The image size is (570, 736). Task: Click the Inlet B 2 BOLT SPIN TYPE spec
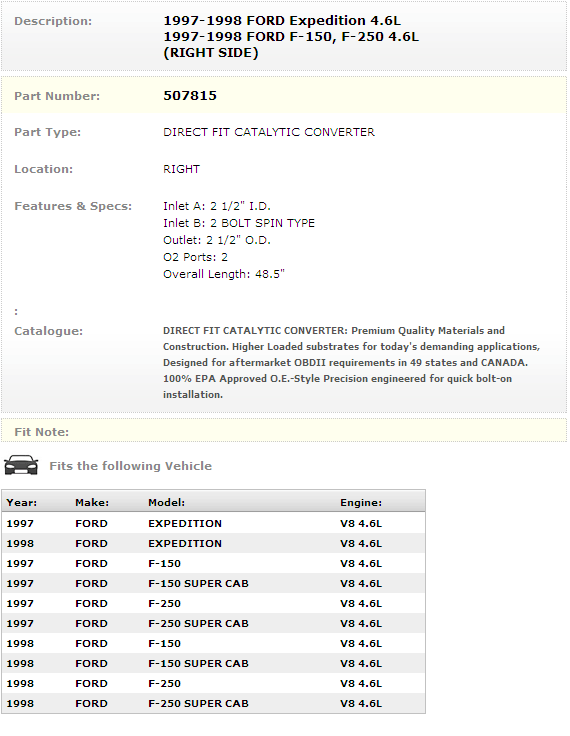239,223
